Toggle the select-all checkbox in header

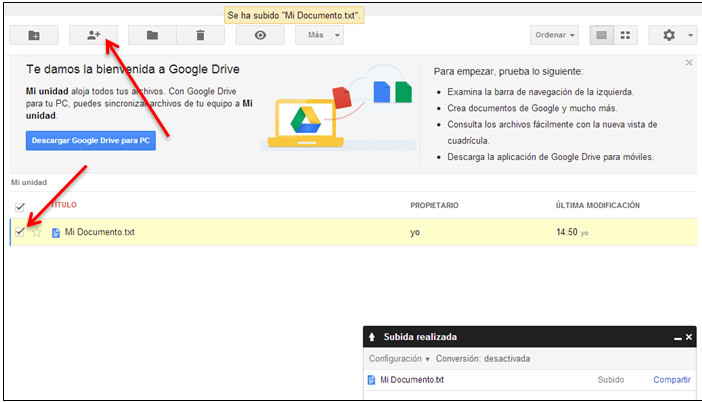click(x=20, y=207)
